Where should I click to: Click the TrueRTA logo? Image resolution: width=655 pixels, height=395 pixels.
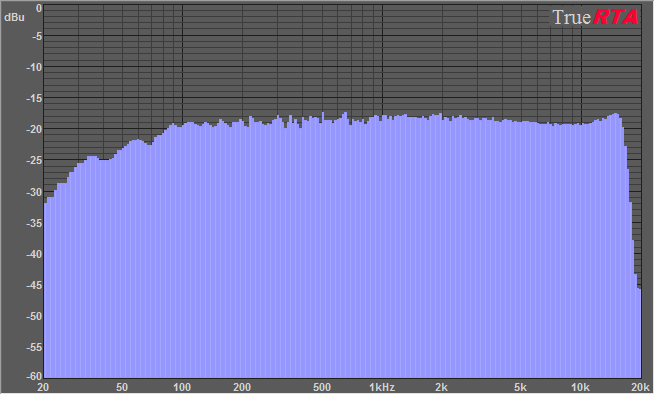595,17
